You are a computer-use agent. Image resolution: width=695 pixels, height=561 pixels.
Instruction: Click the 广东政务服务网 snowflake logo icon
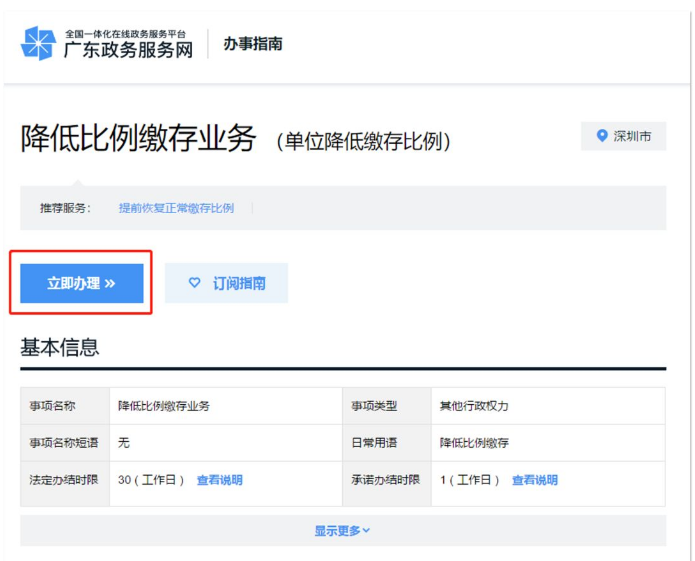tap(38, 43)
